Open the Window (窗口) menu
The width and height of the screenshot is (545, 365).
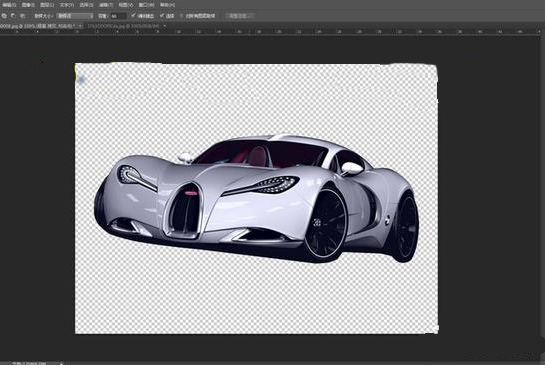145,5
